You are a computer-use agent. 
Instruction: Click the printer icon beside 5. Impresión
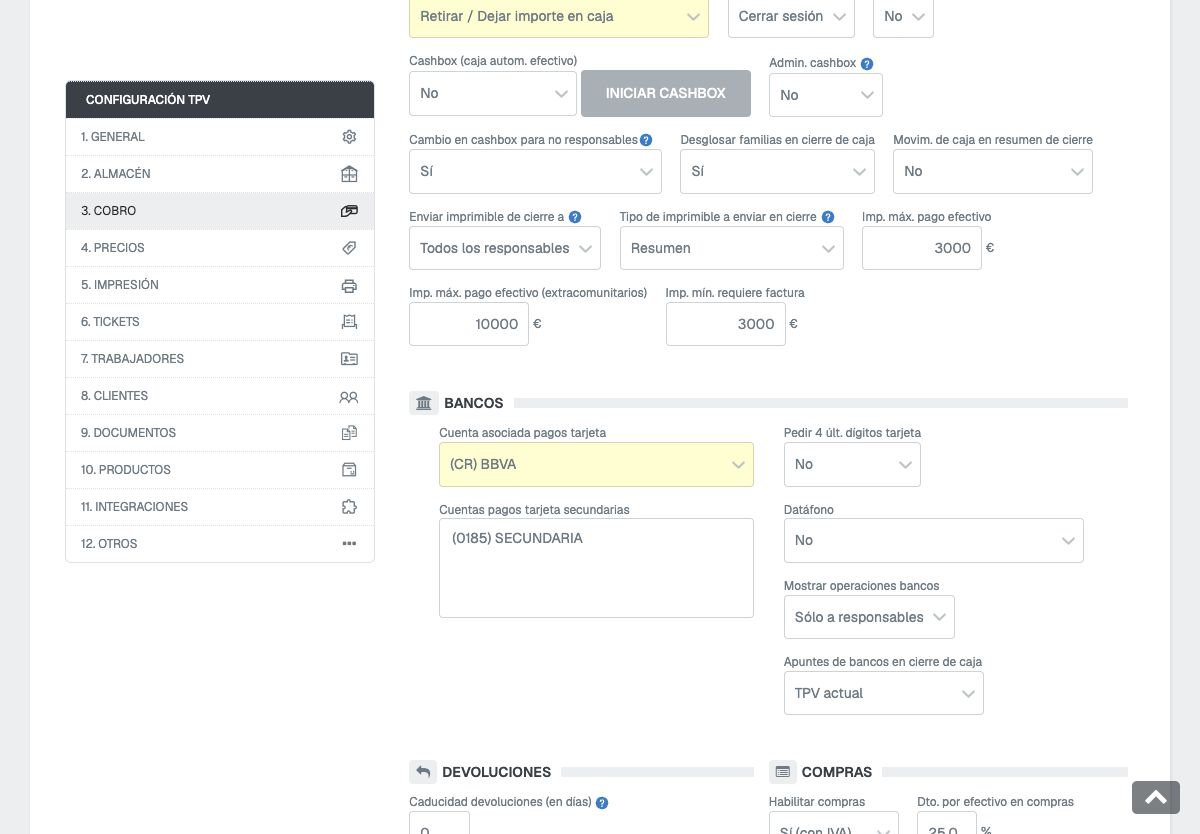pos(349,285)
